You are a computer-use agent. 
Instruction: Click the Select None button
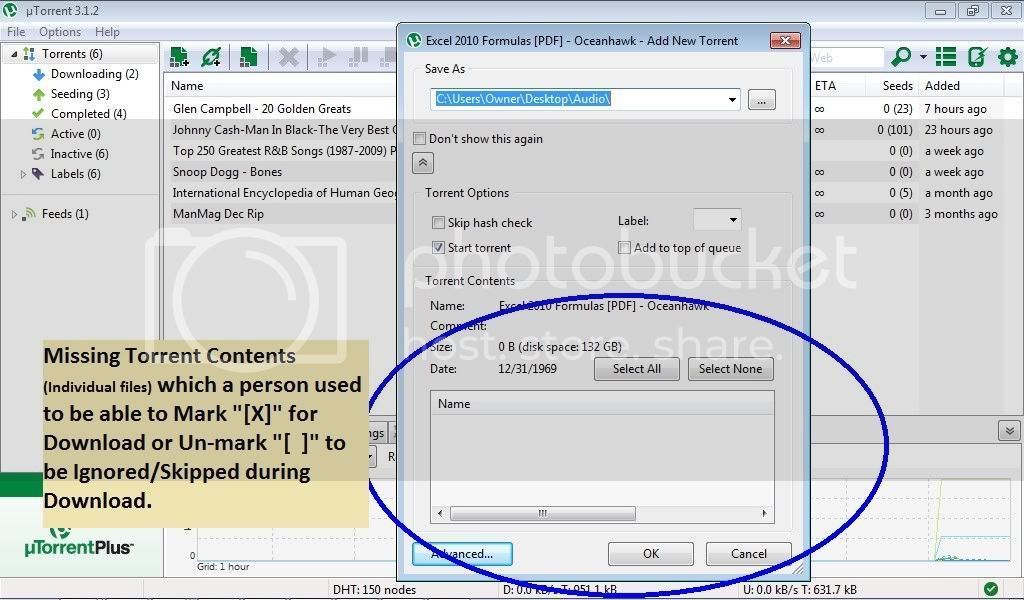[730, 369]
